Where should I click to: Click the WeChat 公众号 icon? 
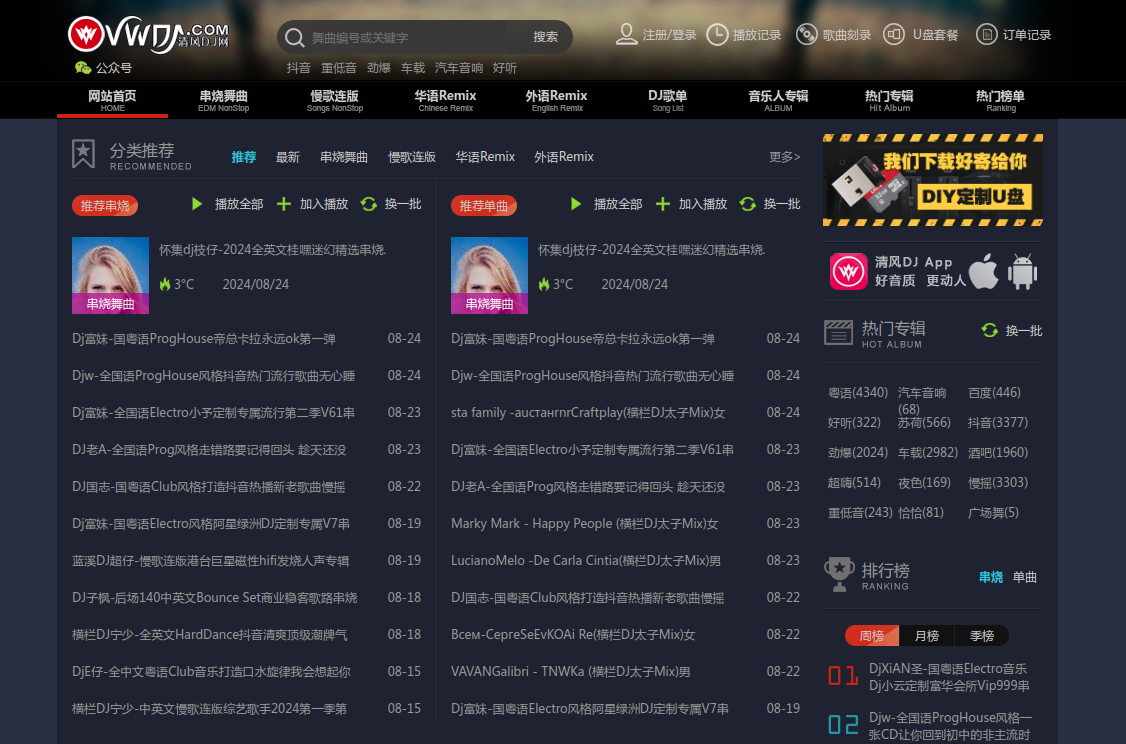(83, 68)
